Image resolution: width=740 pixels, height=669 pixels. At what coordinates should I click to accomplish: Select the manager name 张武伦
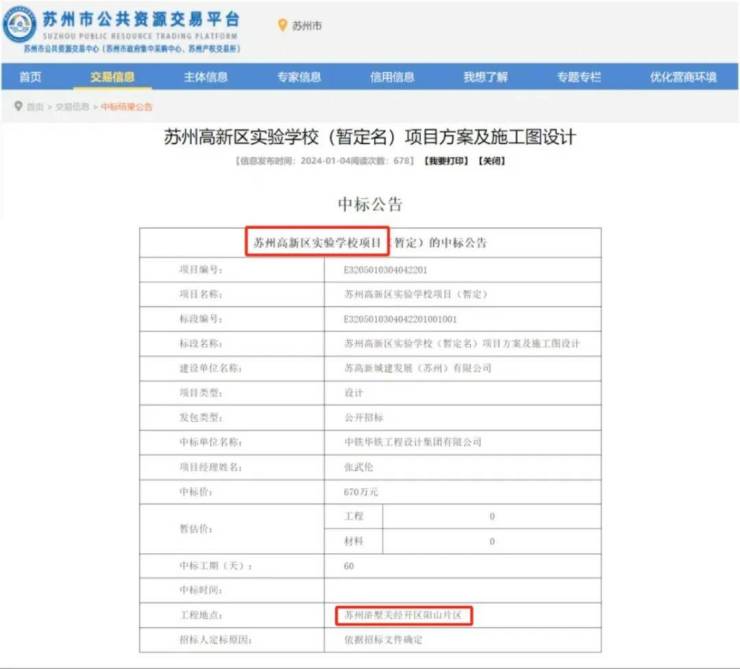pyautogui.click(x=359, y=467)
